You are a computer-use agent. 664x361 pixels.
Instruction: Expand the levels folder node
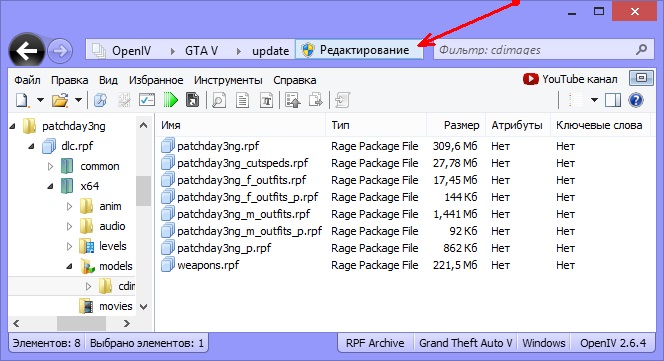coord(69,246)
